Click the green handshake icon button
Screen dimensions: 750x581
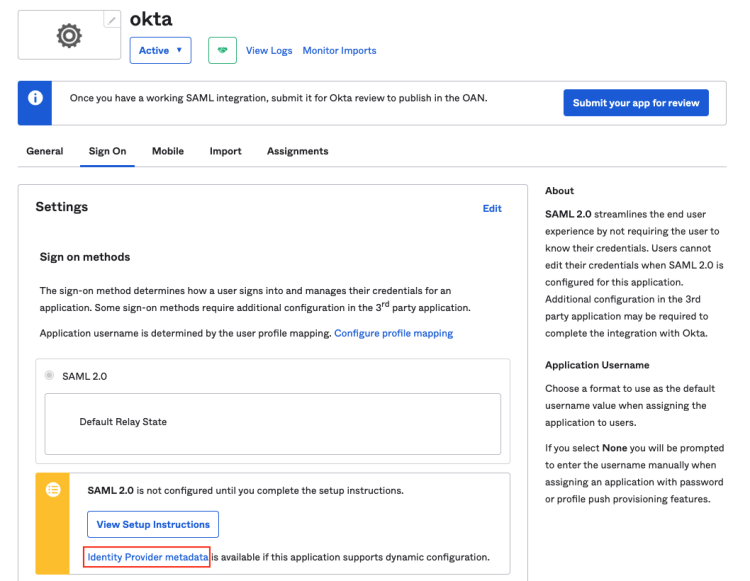[222, 50]
